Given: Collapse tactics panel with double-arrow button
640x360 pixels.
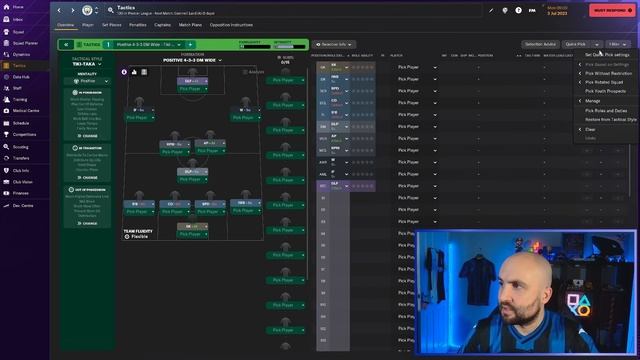Looking at the screenshot, I should (x=66, y=44).
